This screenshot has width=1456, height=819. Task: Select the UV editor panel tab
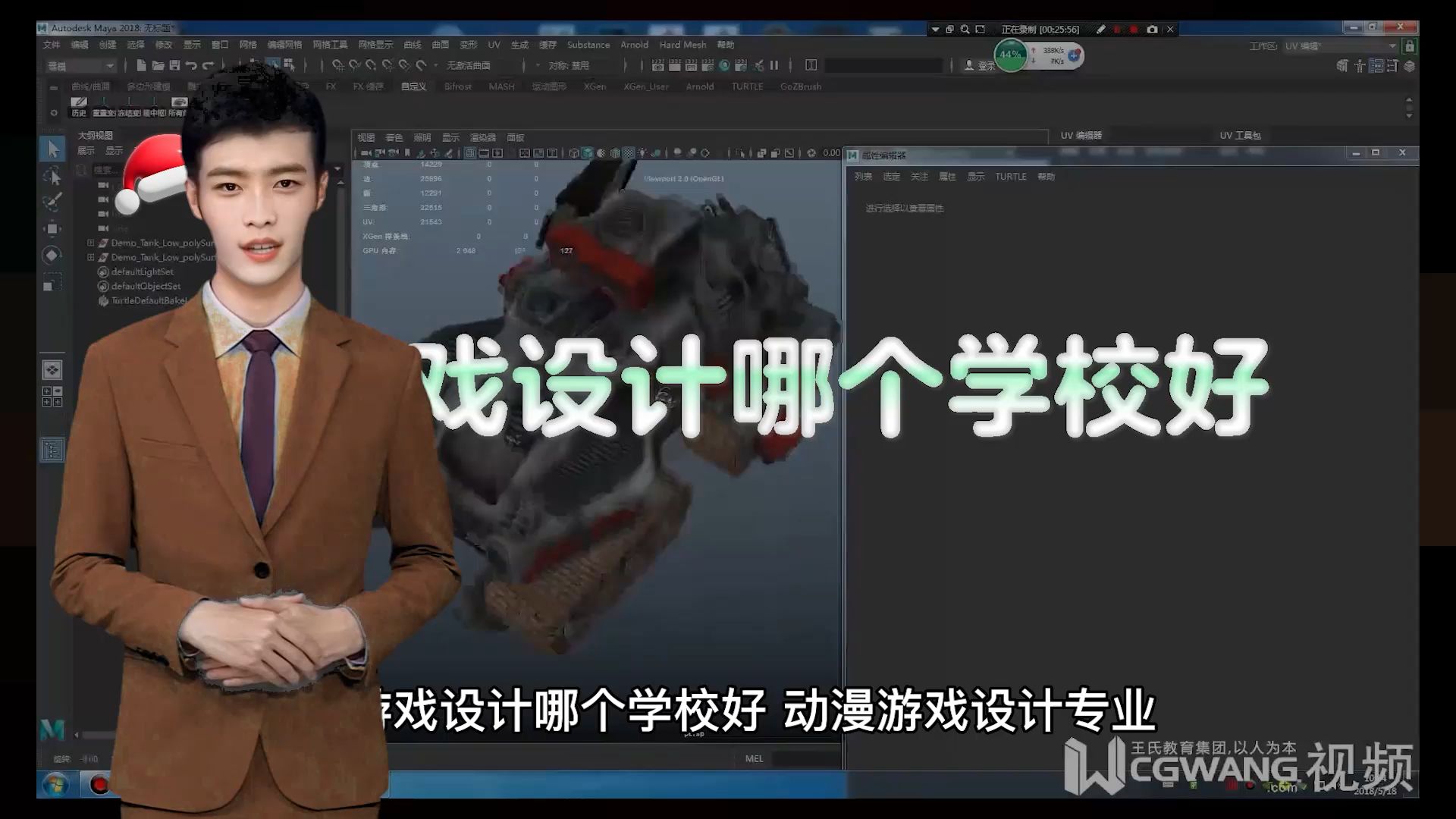tap(1081, 136)
